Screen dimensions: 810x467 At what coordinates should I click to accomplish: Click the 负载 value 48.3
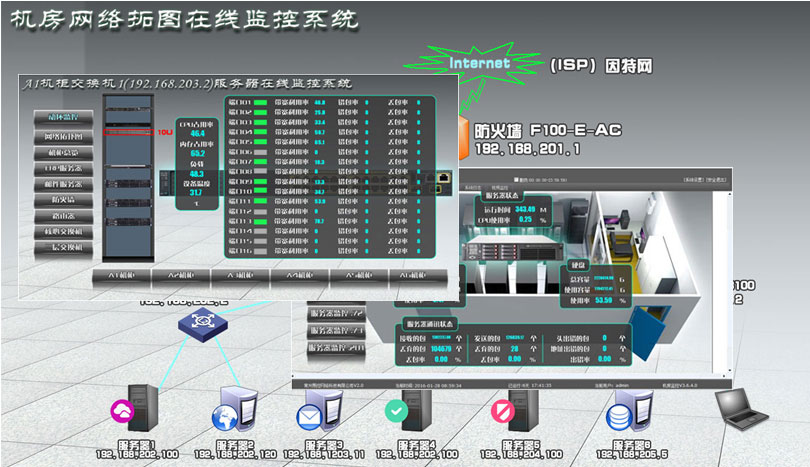(x=197, y=174)
